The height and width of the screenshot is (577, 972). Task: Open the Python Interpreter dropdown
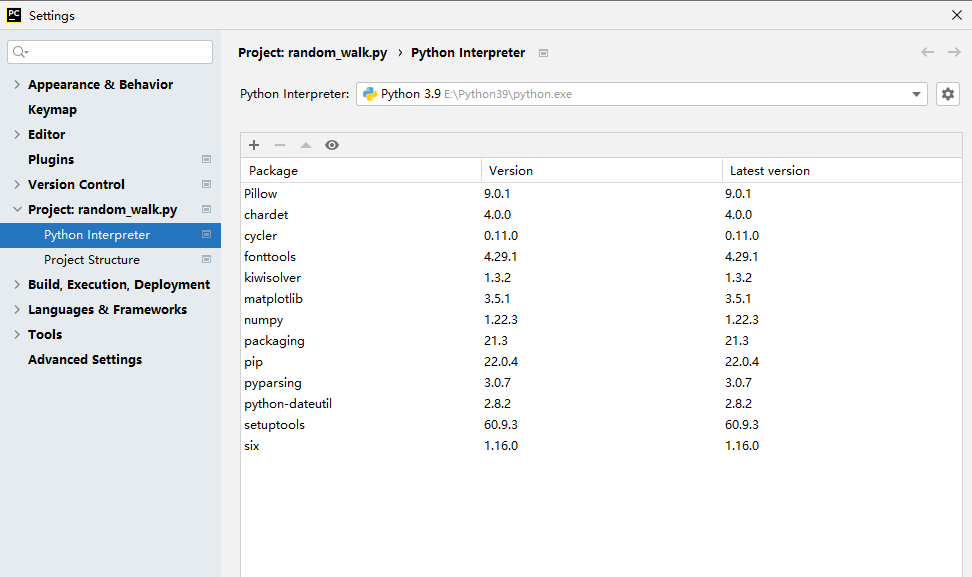coord(915,93)
